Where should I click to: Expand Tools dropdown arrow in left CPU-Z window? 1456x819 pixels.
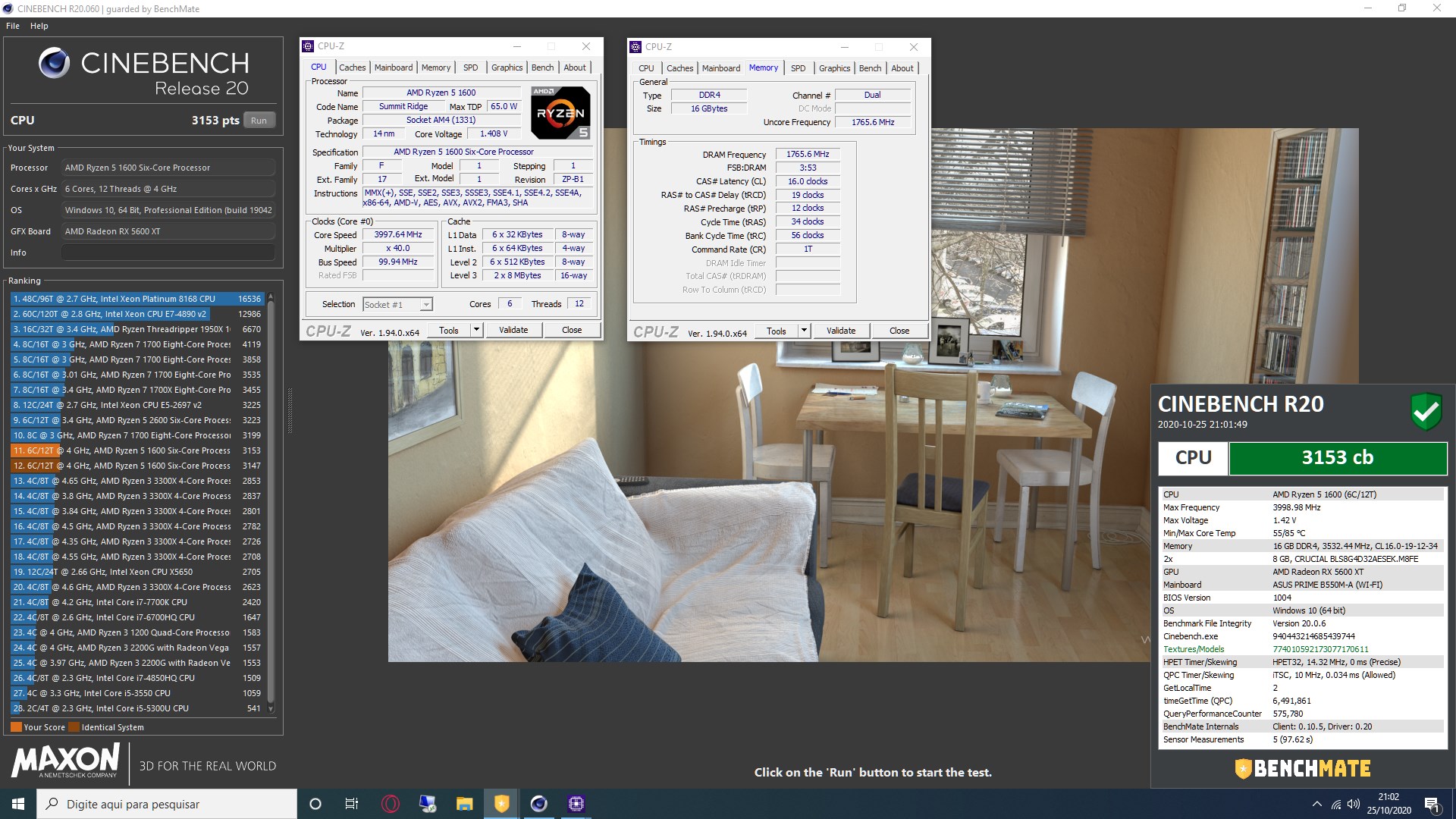(x=476, y=331)
